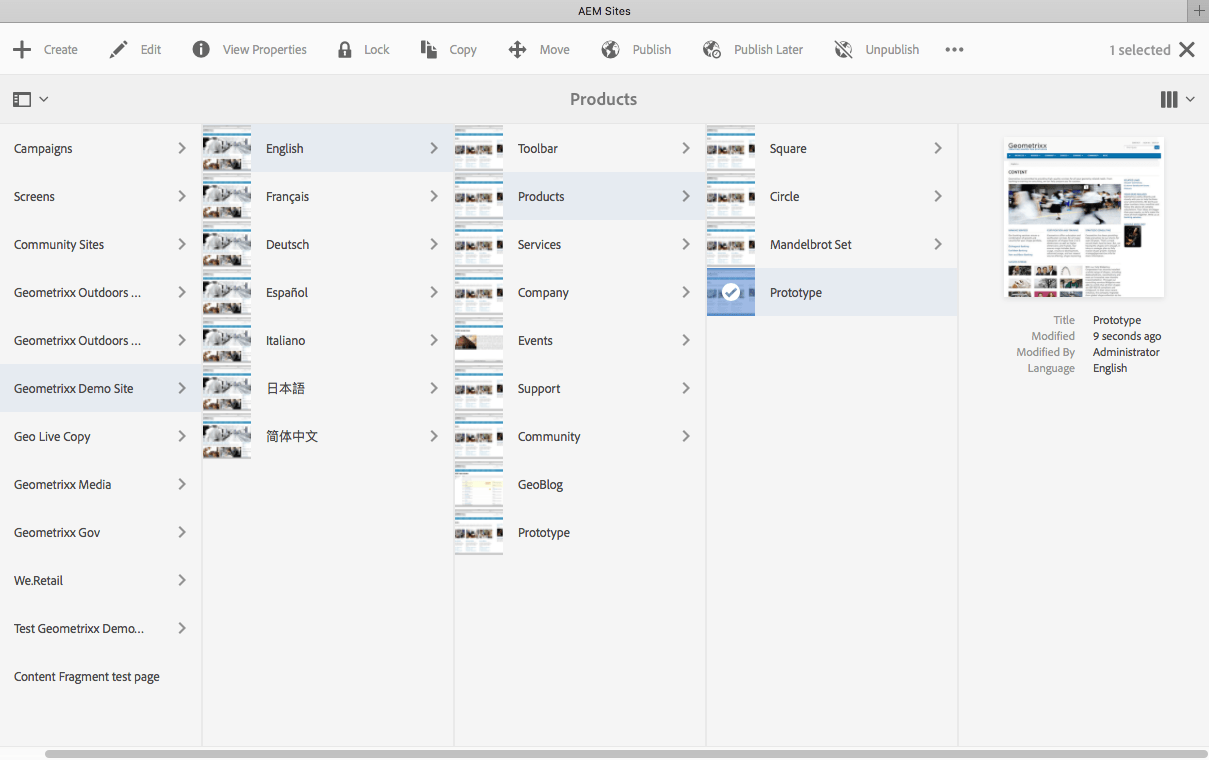
Task: Click the Unpublish crossed globe icon
Action: tap(843, 50)
